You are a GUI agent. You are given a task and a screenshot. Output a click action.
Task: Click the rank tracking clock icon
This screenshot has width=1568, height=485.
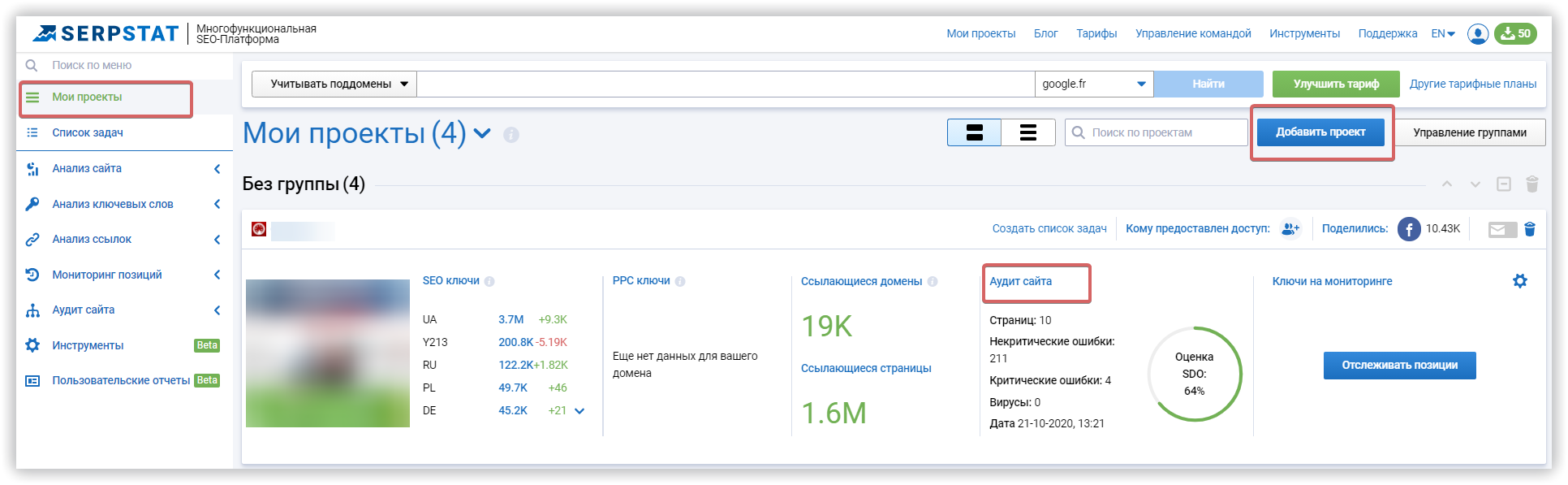coord(32,275)
